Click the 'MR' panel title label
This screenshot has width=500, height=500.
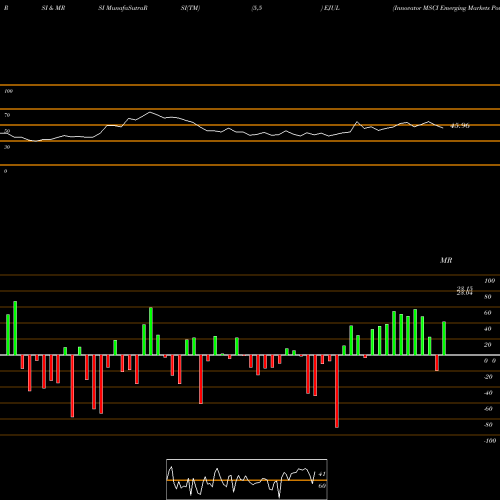point(446,260)
